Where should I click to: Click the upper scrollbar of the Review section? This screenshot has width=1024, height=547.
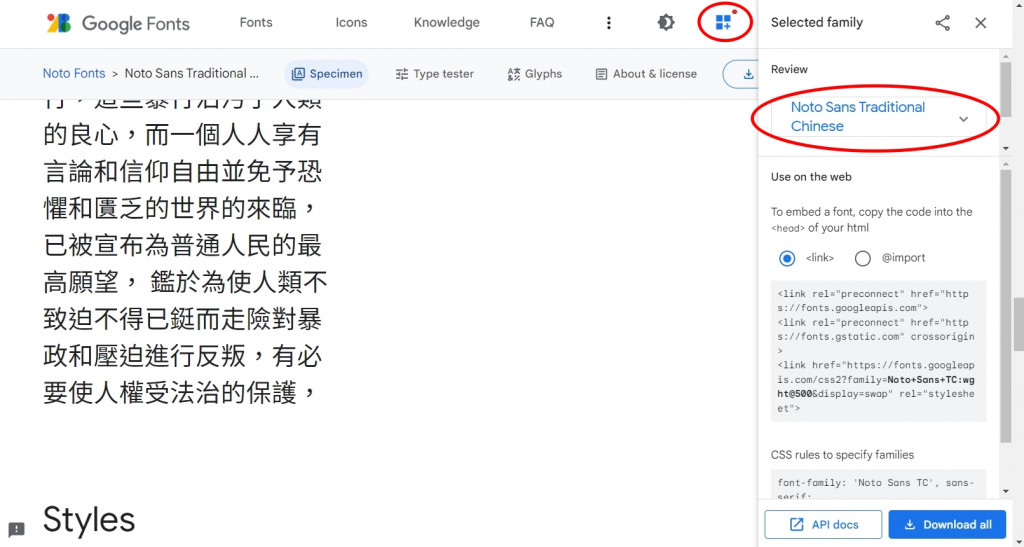pos(1006,89)
